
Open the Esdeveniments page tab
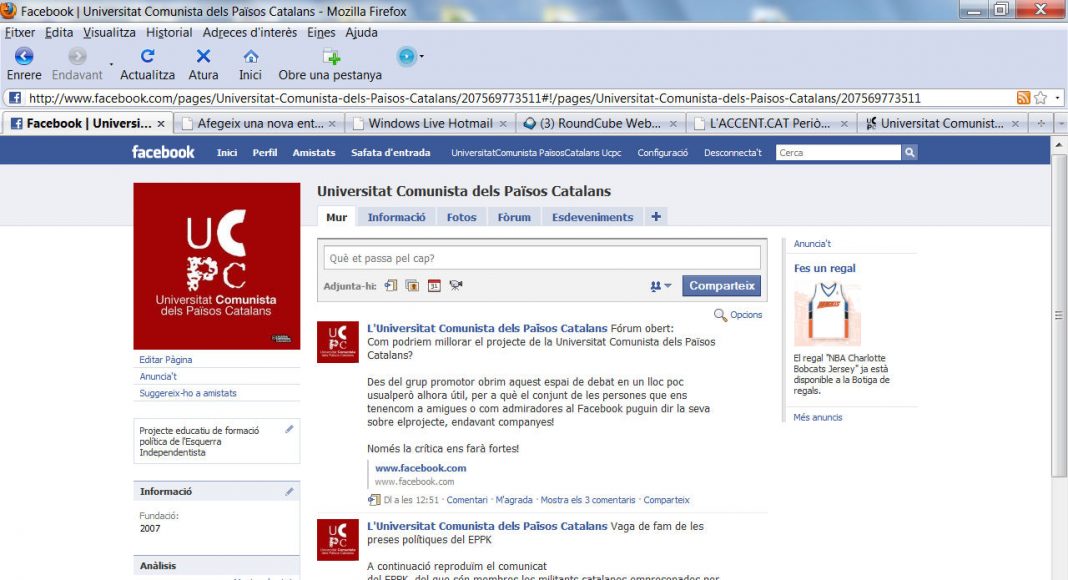point(593,217)
